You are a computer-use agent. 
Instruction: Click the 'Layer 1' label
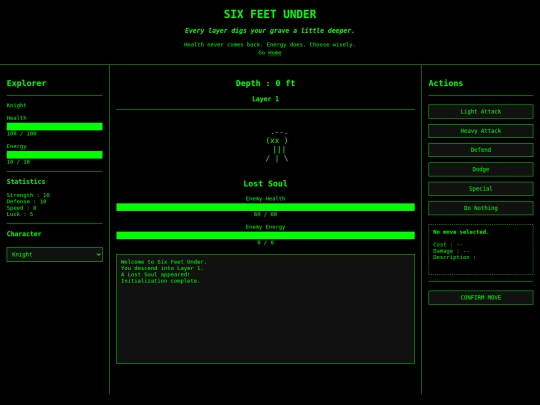coord(265,99)
